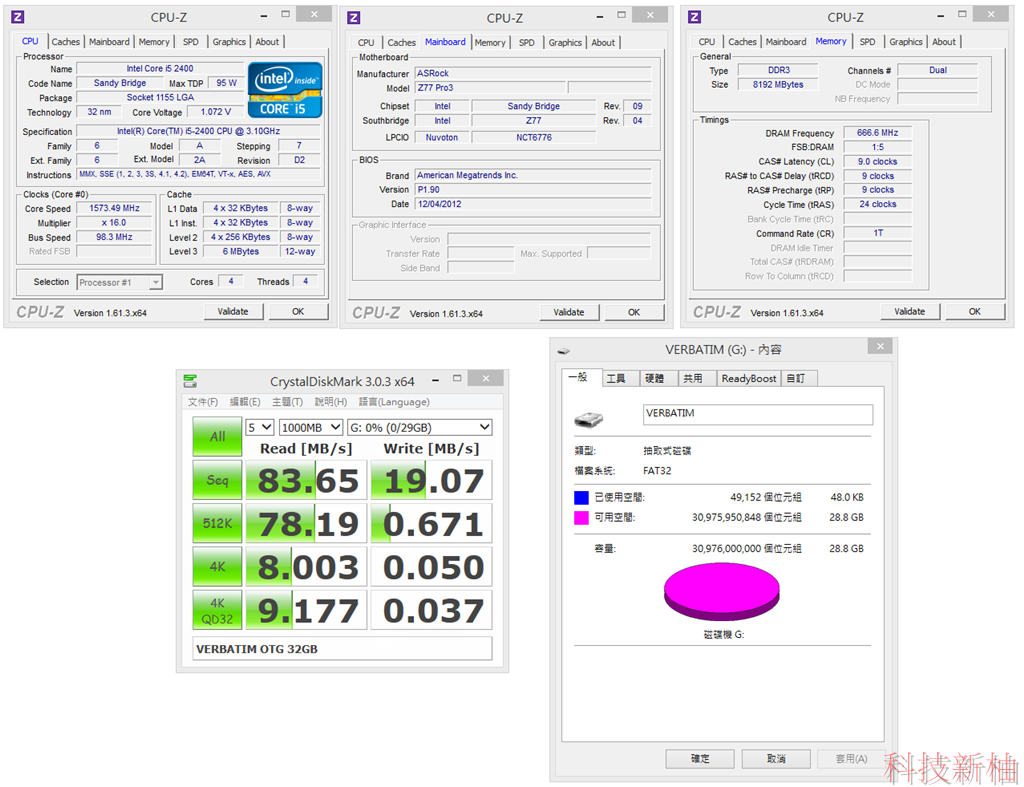The image size is (1024, 787).
Task: Click the small drive icon in properties title bar
Action: pos(564,351)
